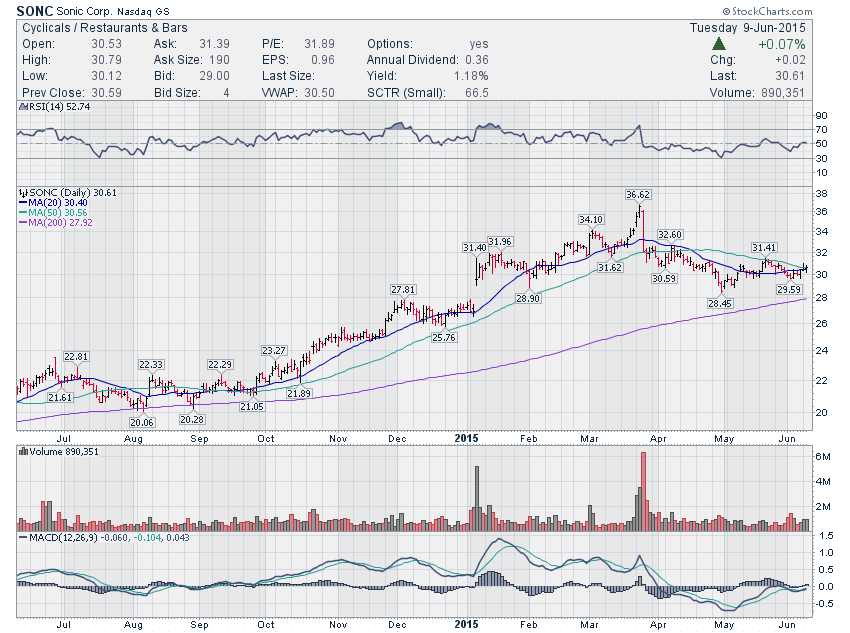Click the Low value 30.12
This screenshot has height=633, width=850.
[106, 76]
